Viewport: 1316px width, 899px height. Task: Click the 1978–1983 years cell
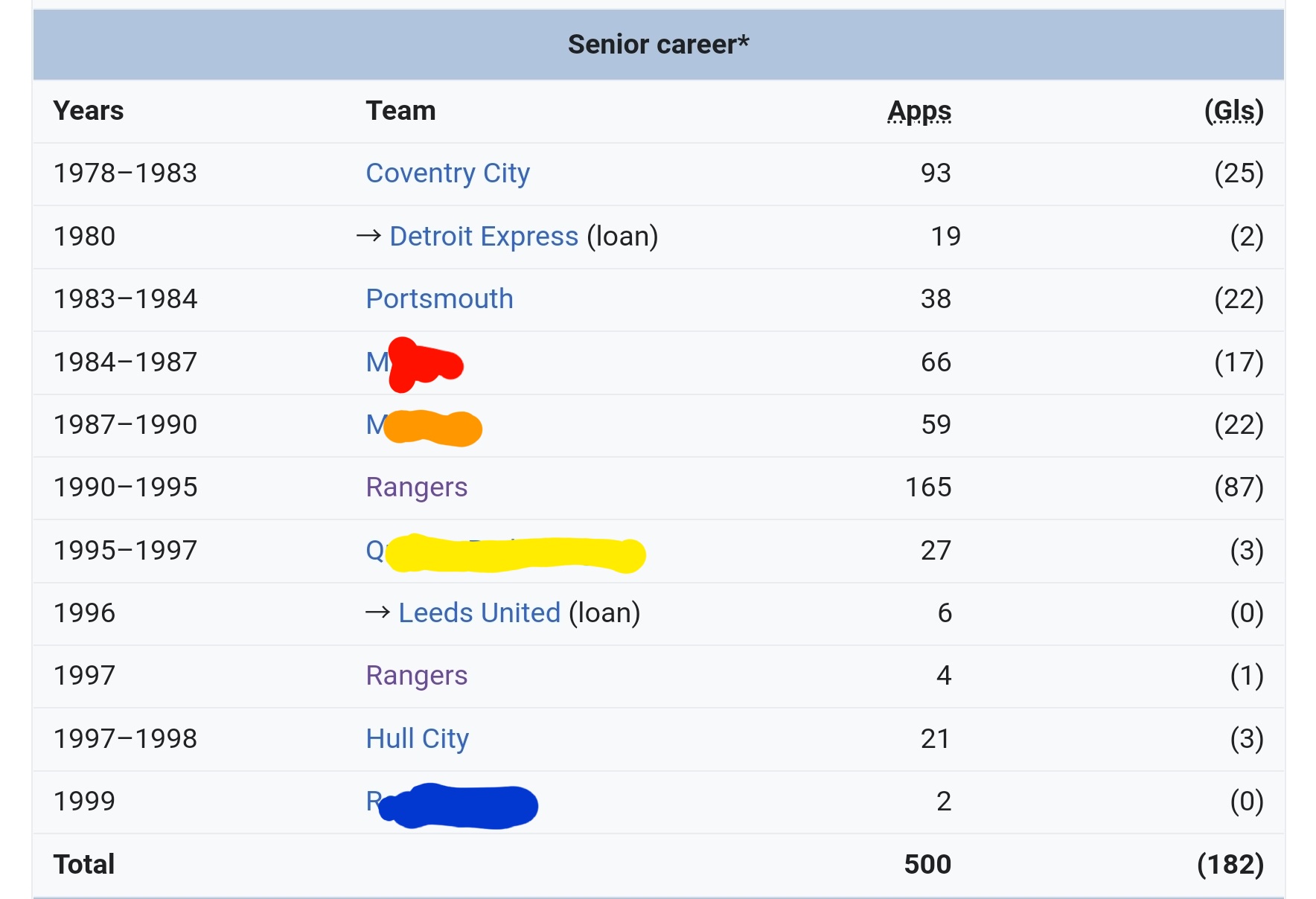(x=125, y=173)
